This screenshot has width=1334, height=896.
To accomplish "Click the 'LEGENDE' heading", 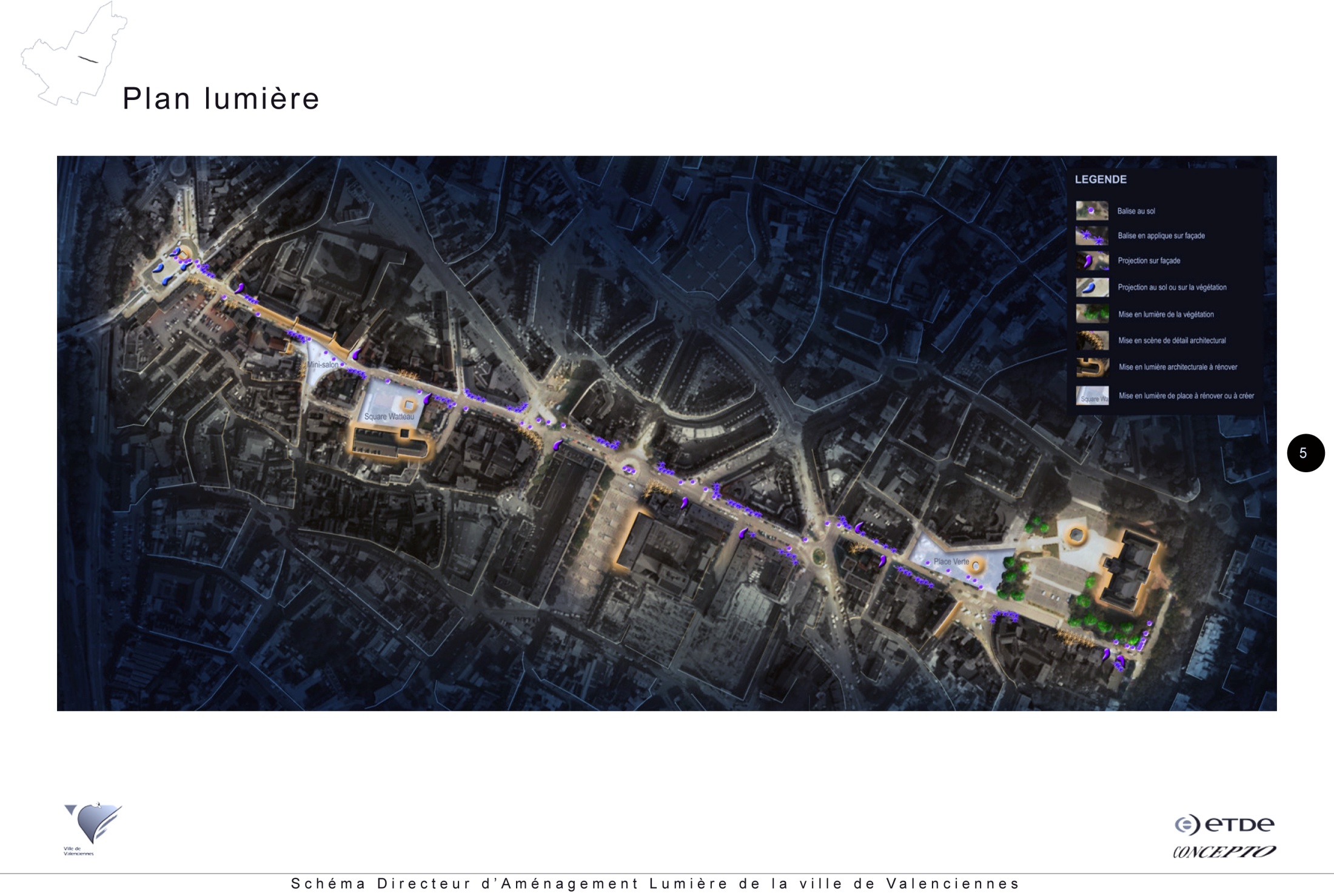I will [x=1100, y=179].
